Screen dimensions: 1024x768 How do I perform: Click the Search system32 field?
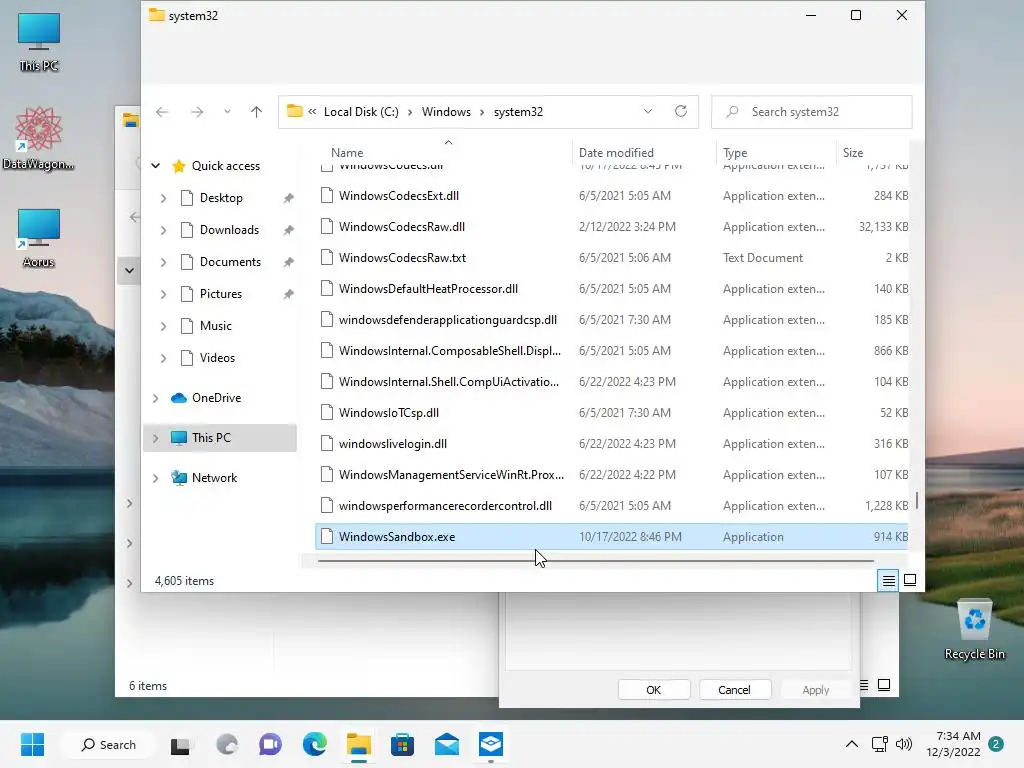[811, 112]
